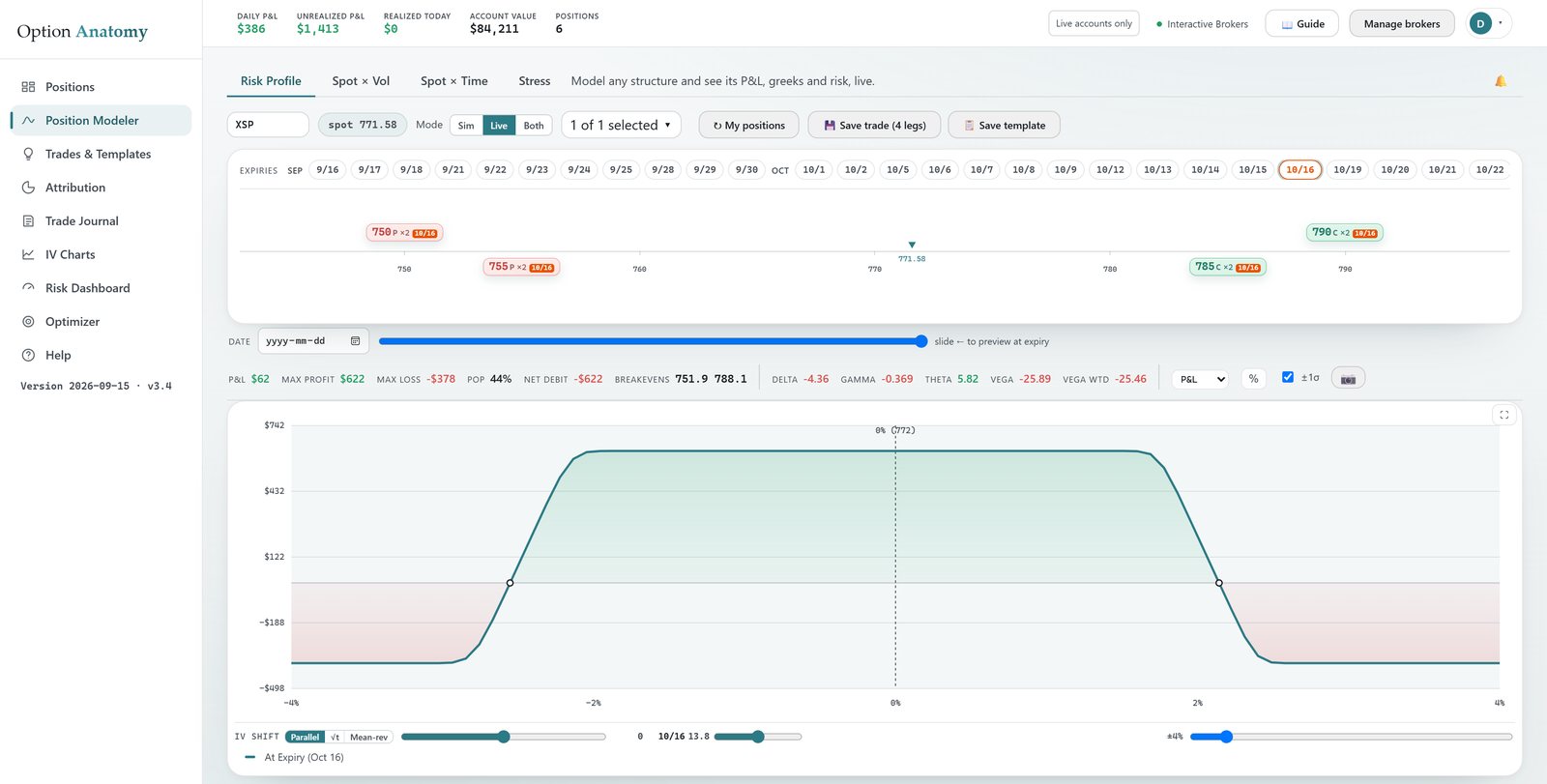Viewport: 1547px width, 784px height.
Task: Switch to the Spot × Vol tab
Action: coord(361,81)
